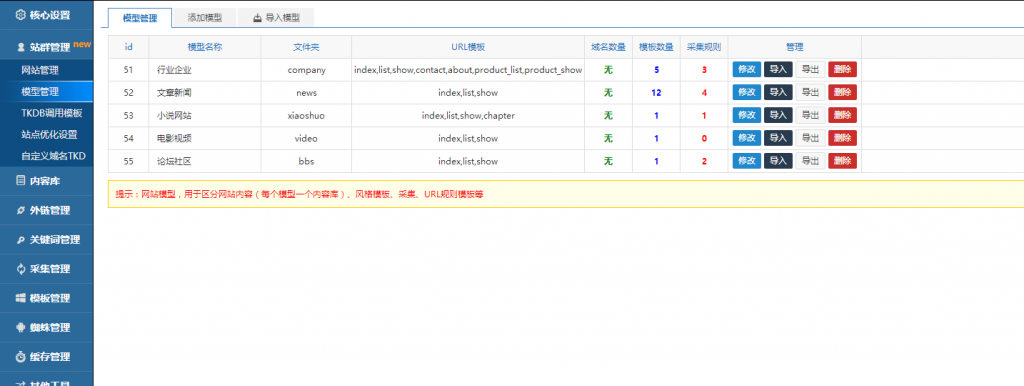Click the 站群管理 user icon
The image size is (1024, 386).
[x=21, y=48]
